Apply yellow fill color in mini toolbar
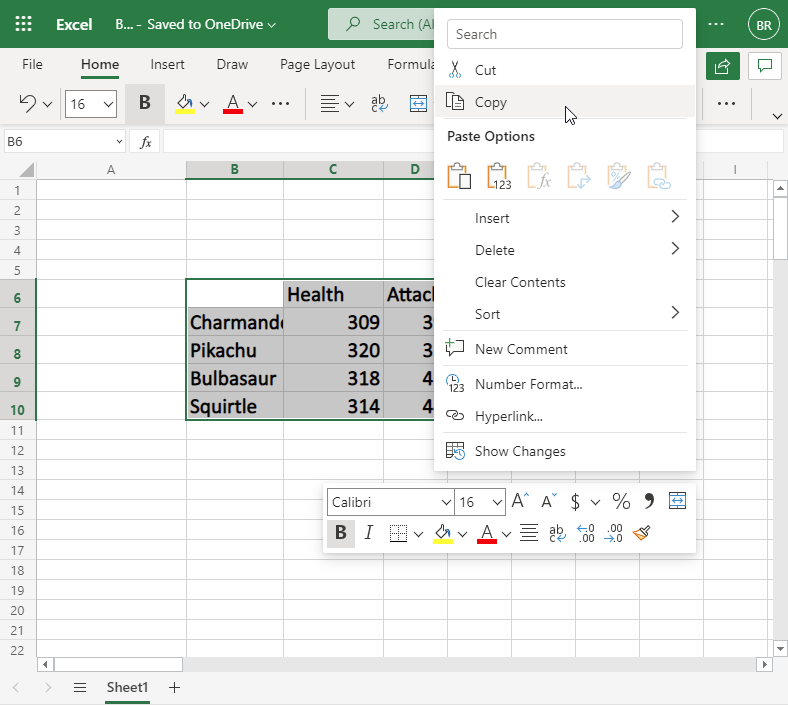 tap(442, 534)
